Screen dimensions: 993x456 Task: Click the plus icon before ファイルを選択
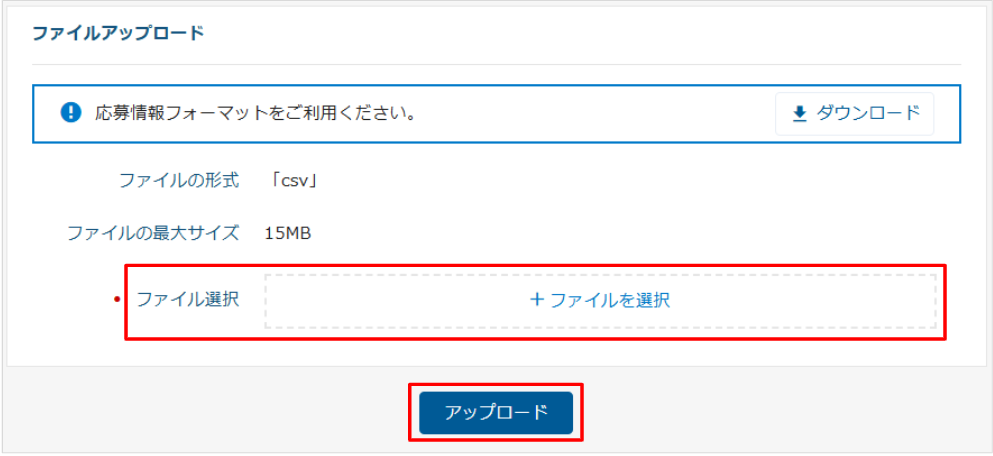(x=536, y=299)
